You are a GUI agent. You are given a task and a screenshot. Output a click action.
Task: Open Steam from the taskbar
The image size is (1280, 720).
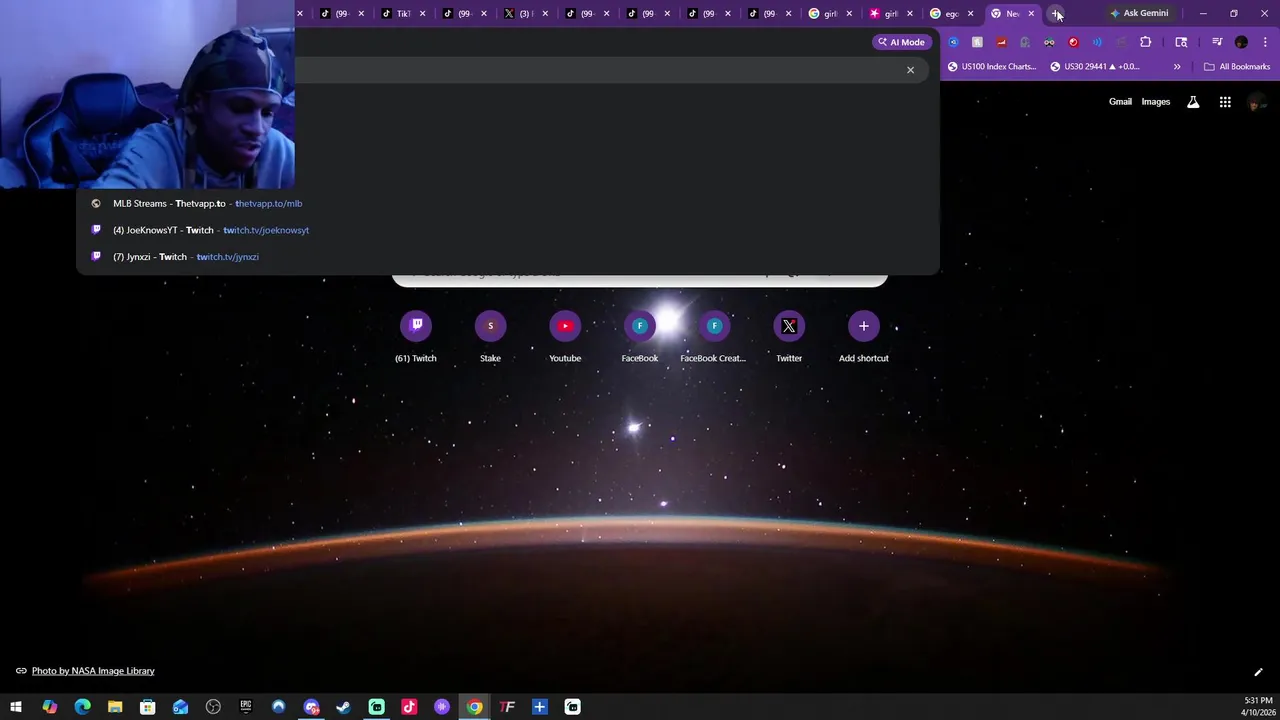coord(343,707)
